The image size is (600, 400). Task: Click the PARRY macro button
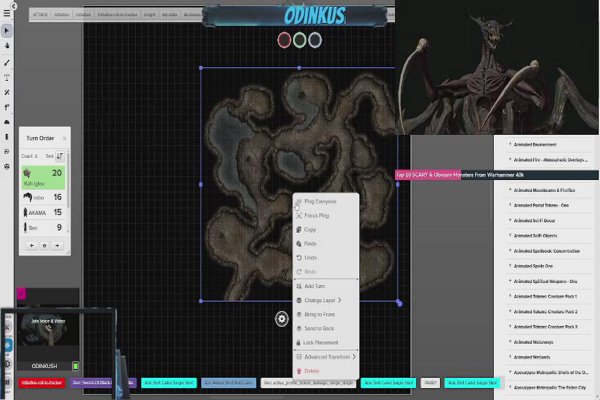tap(430, 383)
